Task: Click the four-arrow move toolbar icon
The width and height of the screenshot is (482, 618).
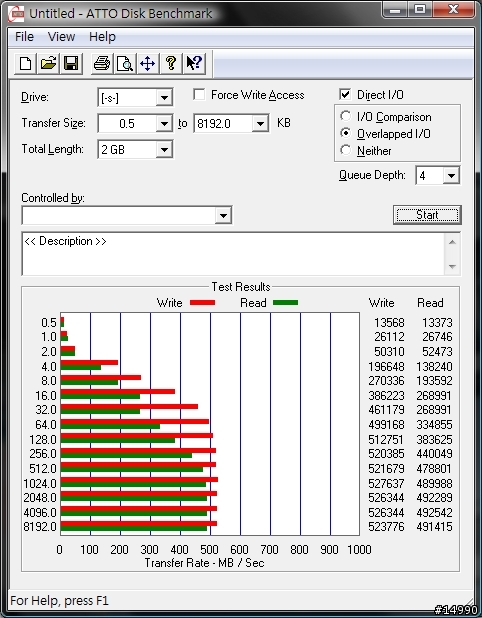Action: click(148, 63)
